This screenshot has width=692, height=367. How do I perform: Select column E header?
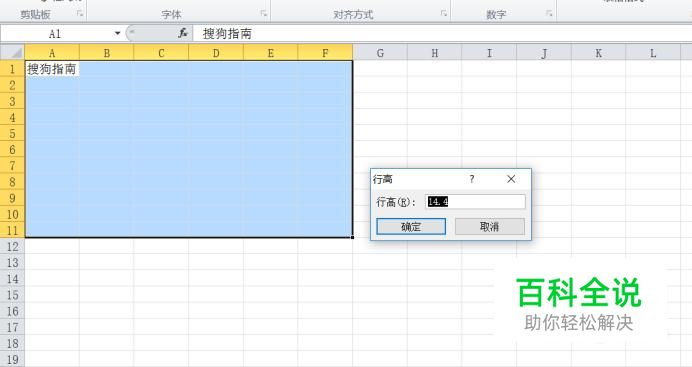(271, 53)
